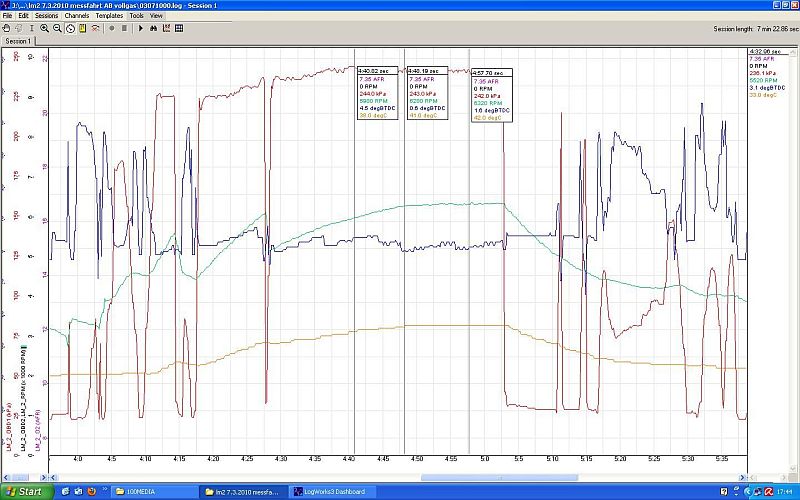Toggle the clock time tool

[70, 29]
